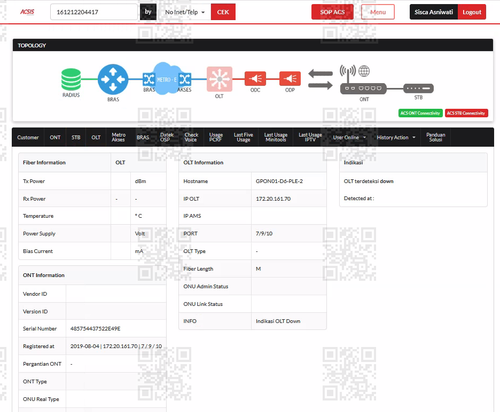
Task: Open the Metro Akses tab
Action: pyautogui.click(x=118, y=137)
